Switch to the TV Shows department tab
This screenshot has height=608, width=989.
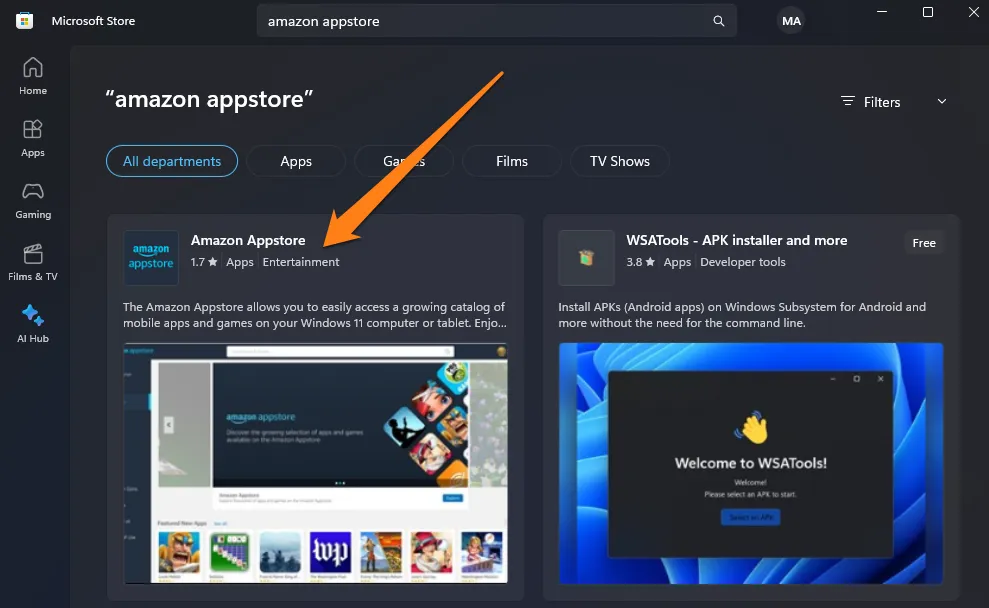click(x=619, y=161)
